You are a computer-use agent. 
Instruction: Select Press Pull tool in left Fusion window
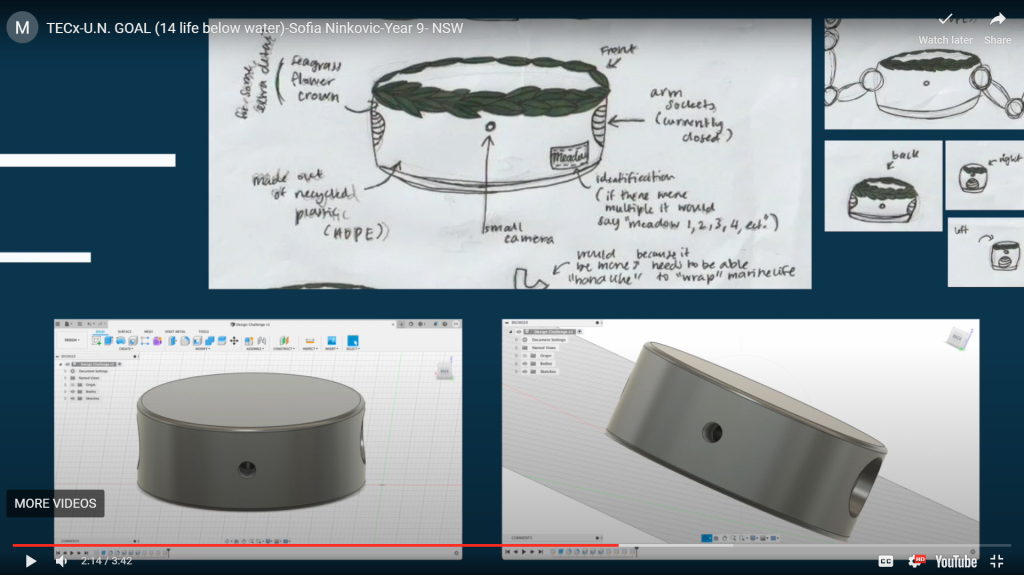pos(172,340)
